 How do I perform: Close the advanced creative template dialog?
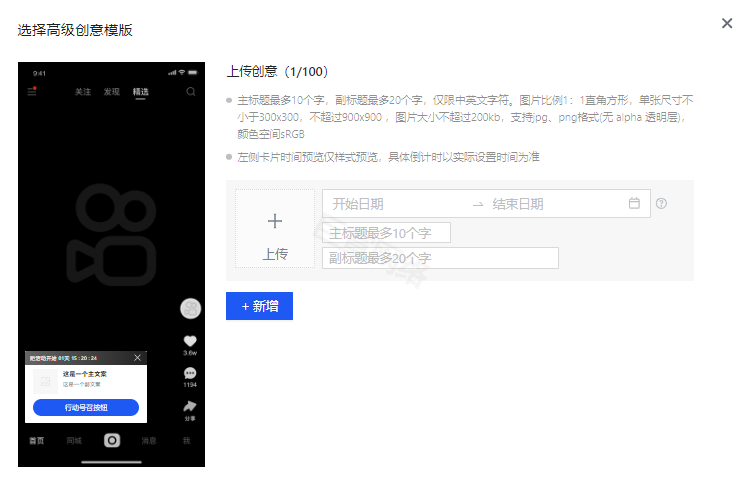click(726, 23)
